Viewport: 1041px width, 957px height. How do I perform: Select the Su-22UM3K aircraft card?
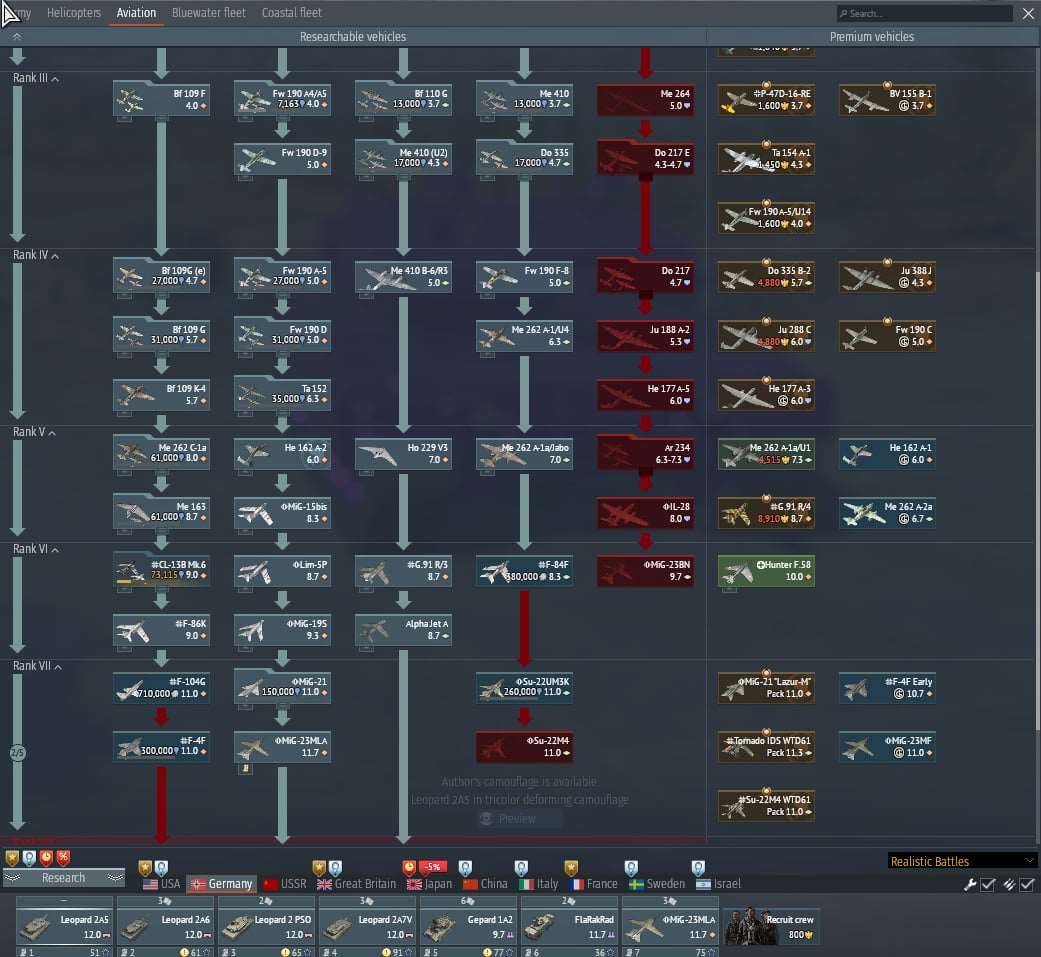(x=524, y=687)
